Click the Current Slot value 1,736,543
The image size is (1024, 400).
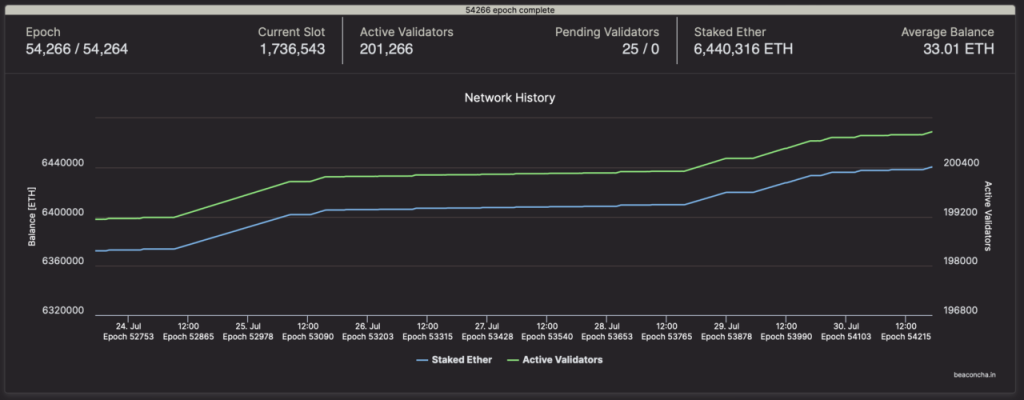click(x=292, y=48)
